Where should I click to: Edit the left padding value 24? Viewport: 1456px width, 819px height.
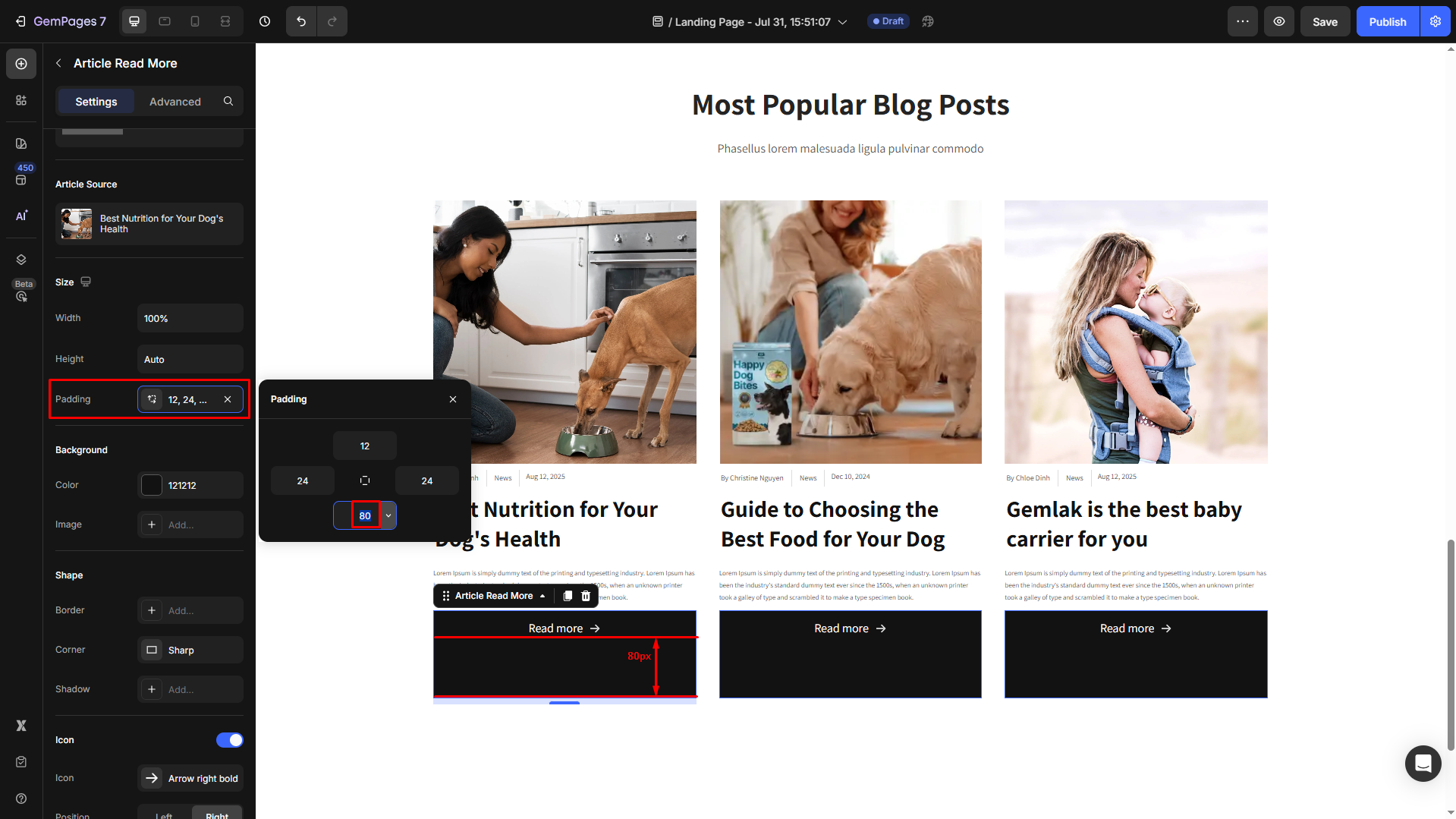point(303,480)
